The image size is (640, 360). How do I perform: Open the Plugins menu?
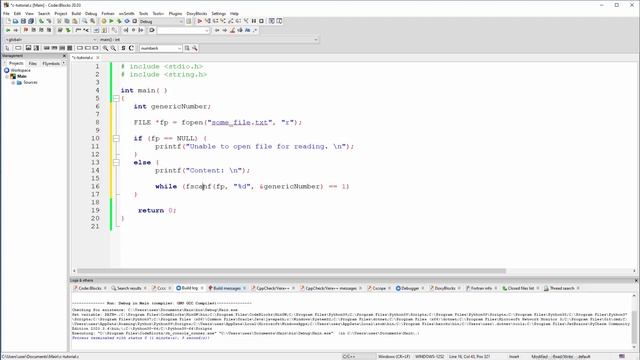175,13
